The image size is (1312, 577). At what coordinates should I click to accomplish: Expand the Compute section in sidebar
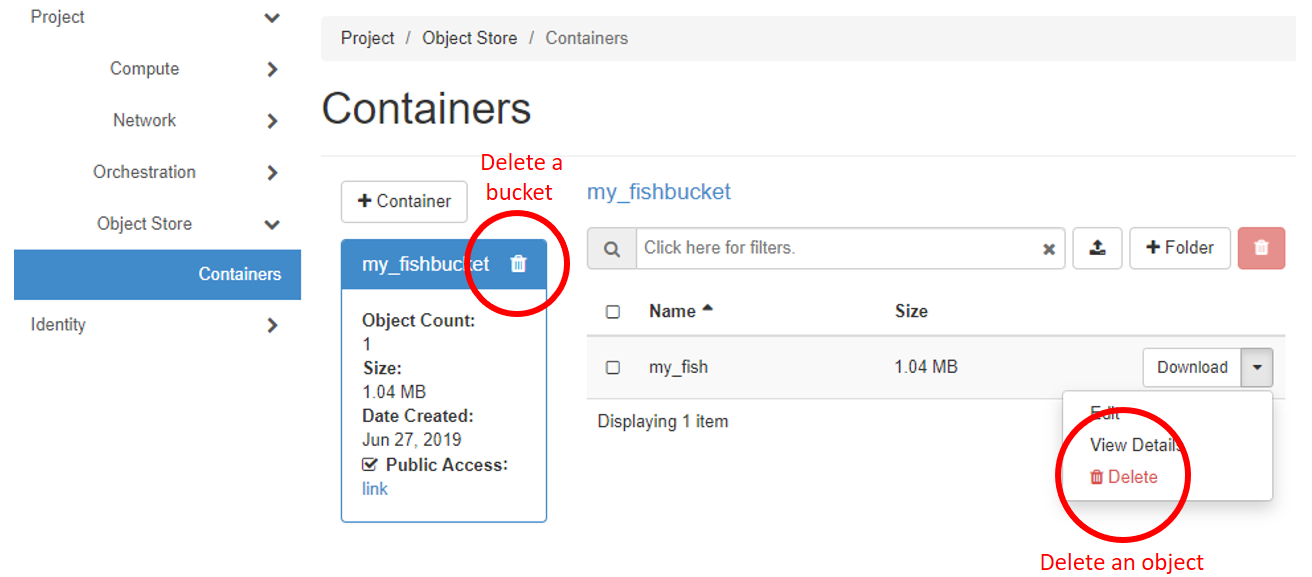click(x=272, y=69)
